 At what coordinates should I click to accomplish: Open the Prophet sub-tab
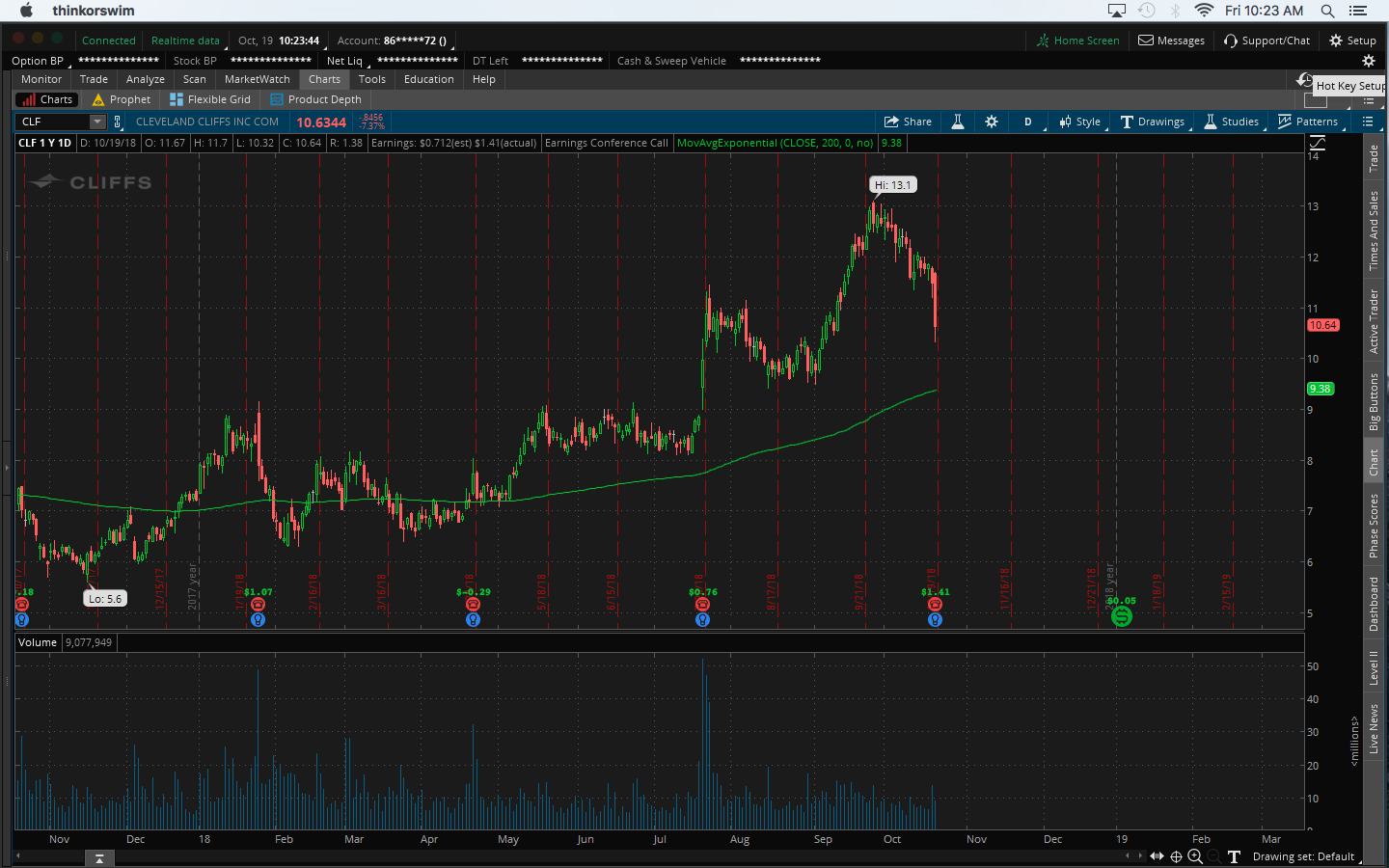[x=122, y=99]
